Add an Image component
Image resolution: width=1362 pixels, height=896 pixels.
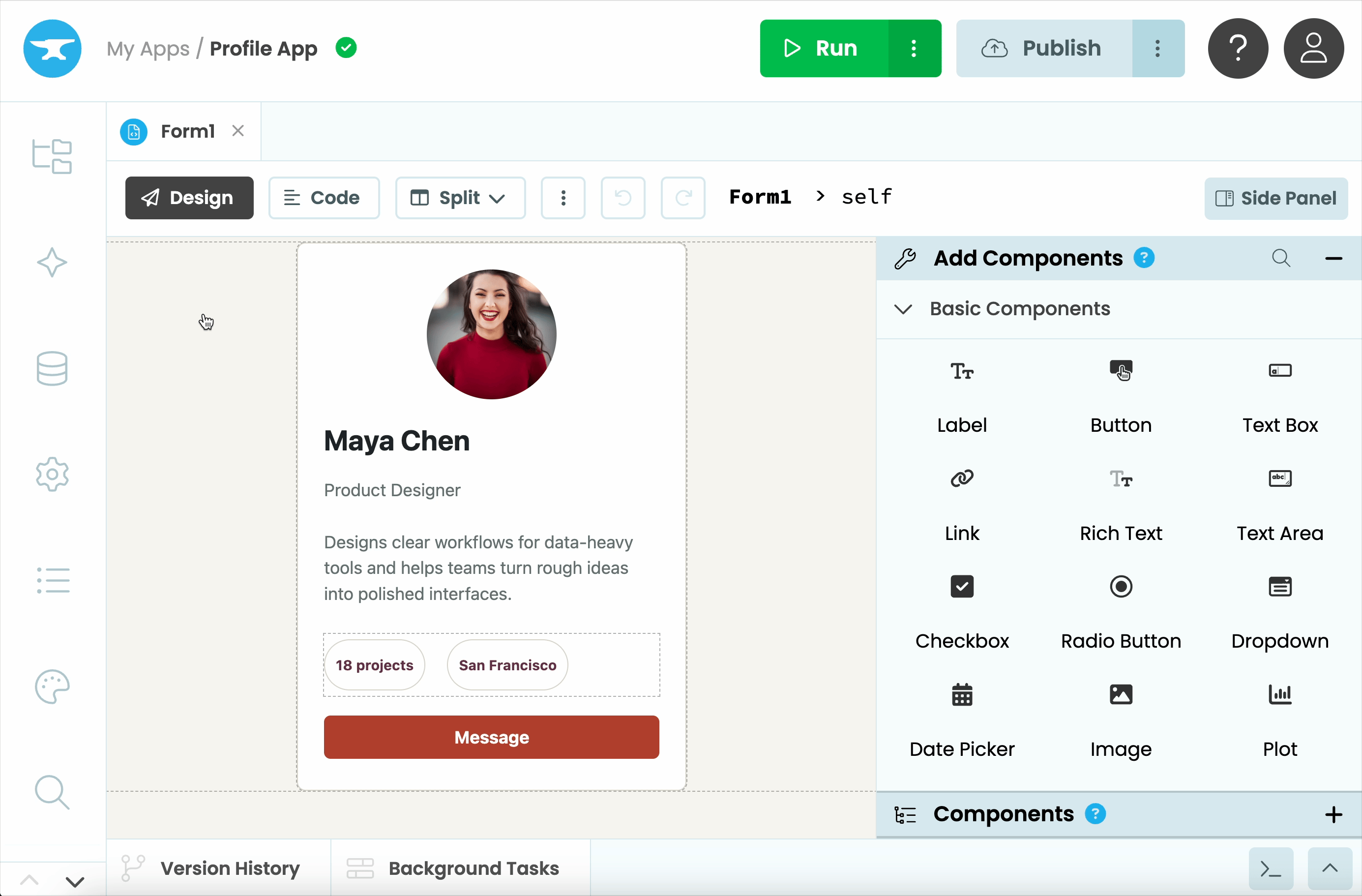[x=1121, y=720]
